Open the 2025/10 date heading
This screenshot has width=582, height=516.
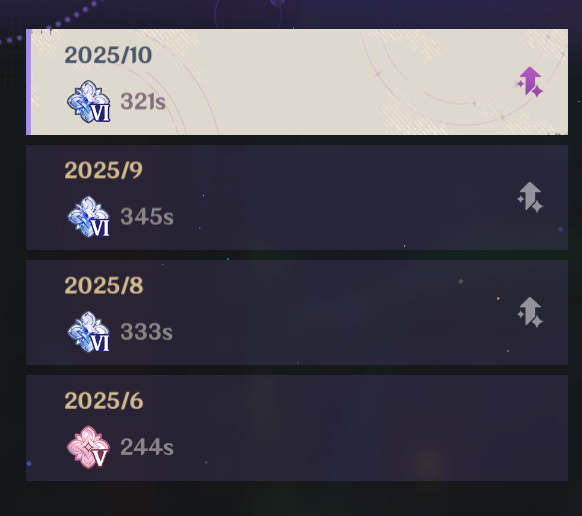coord(108,55)
